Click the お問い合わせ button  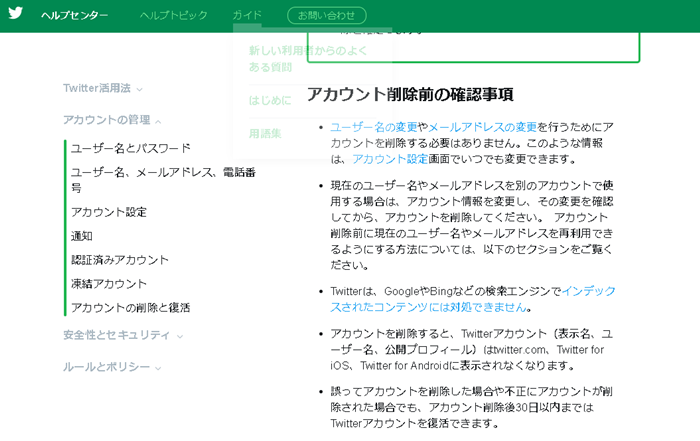326,16
